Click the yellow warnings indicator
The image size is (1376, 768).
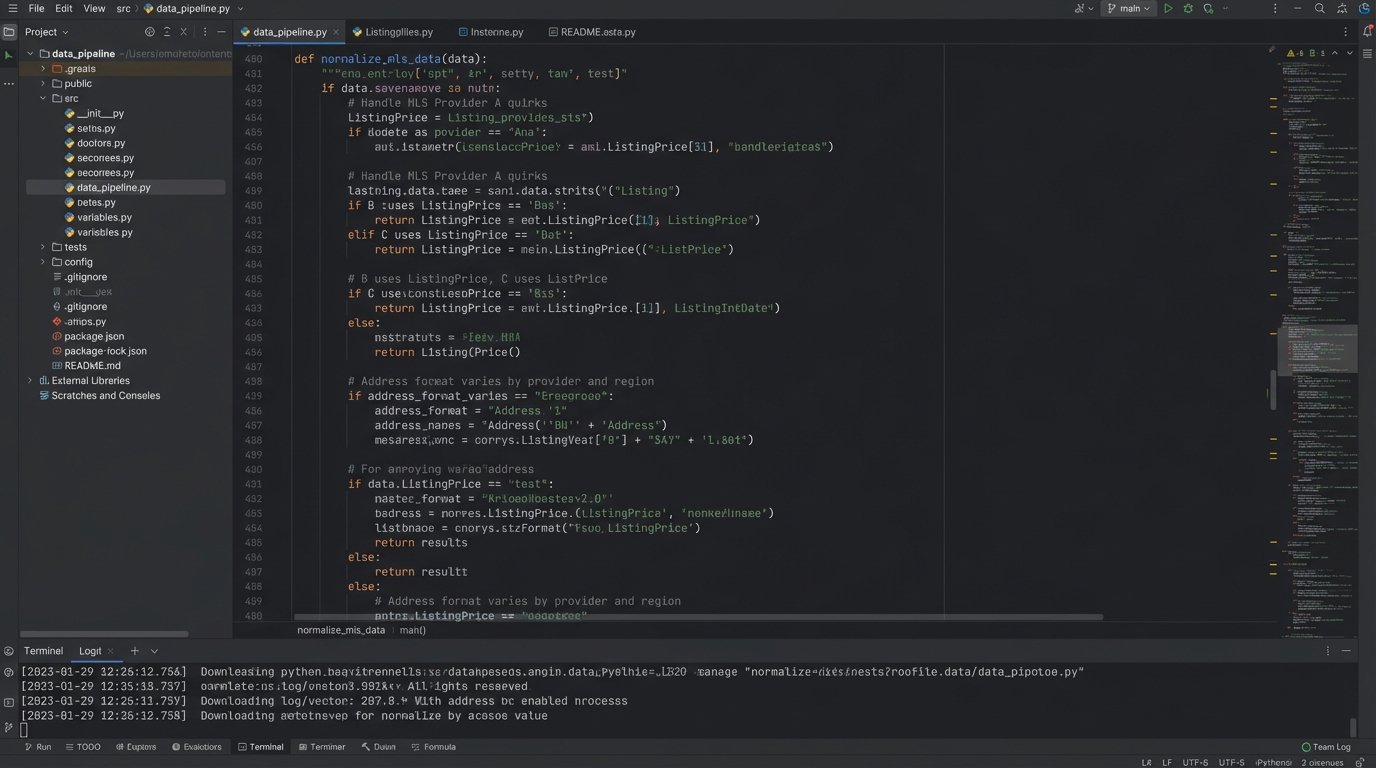[x=1294, y=53]
